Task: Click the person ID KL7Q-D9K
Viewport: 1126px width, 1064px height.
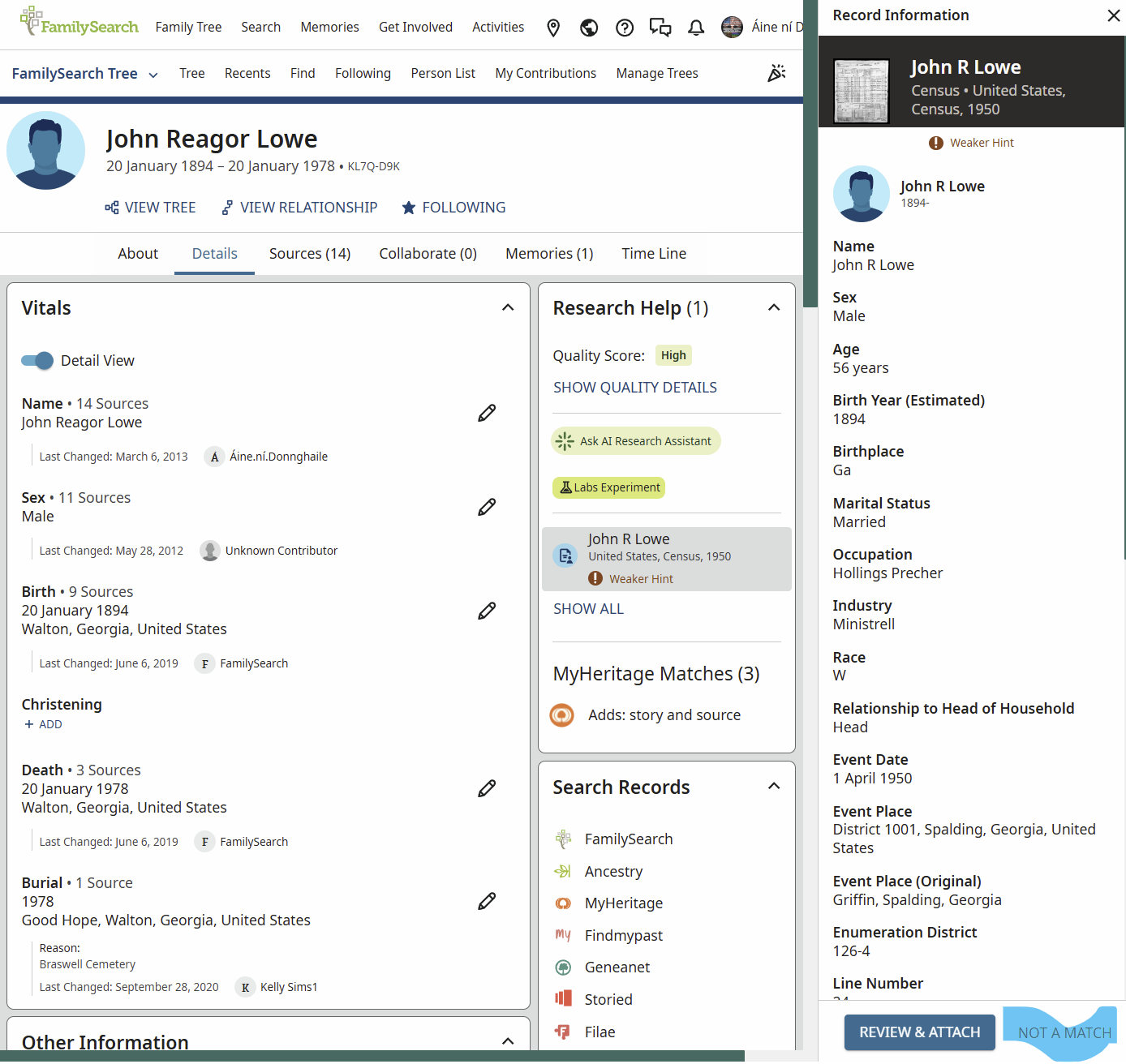Action: click(374, 166)
